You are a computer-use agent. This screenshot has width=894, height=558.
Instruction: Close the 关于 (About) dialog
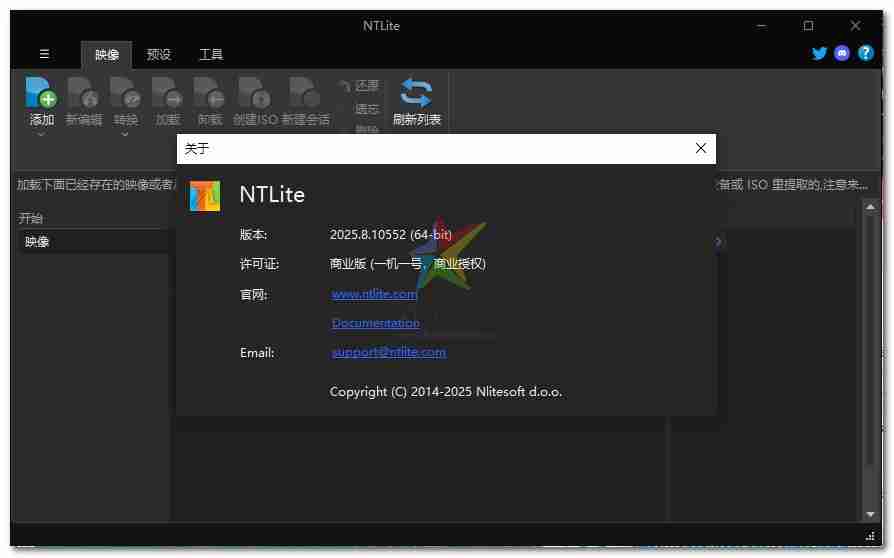pos(700,149)
